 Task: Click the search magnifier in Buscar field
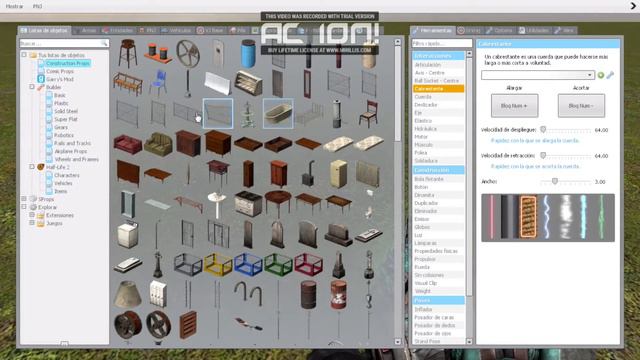tap(104, 43)
